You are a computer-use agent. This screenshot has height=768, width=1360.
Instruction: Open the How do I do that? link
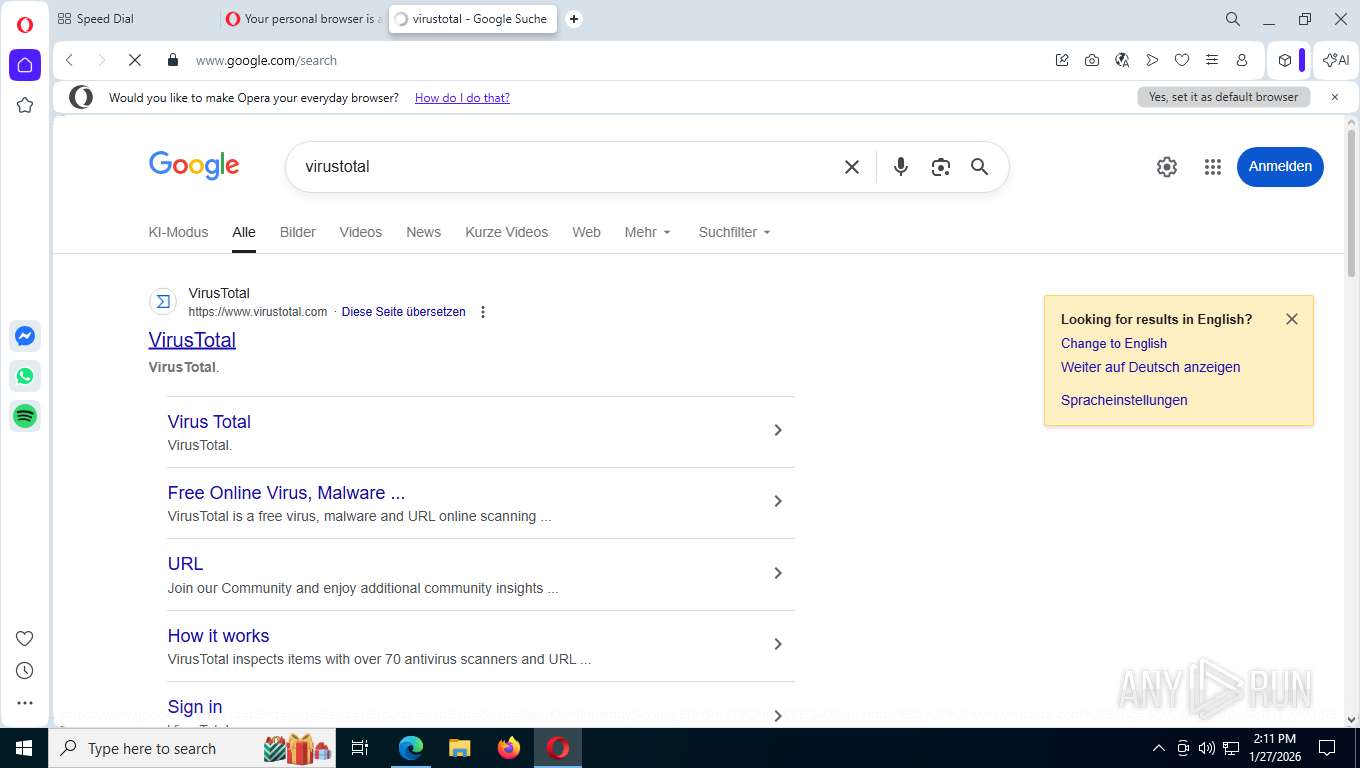pyautogui.click(x=462, y=98)
